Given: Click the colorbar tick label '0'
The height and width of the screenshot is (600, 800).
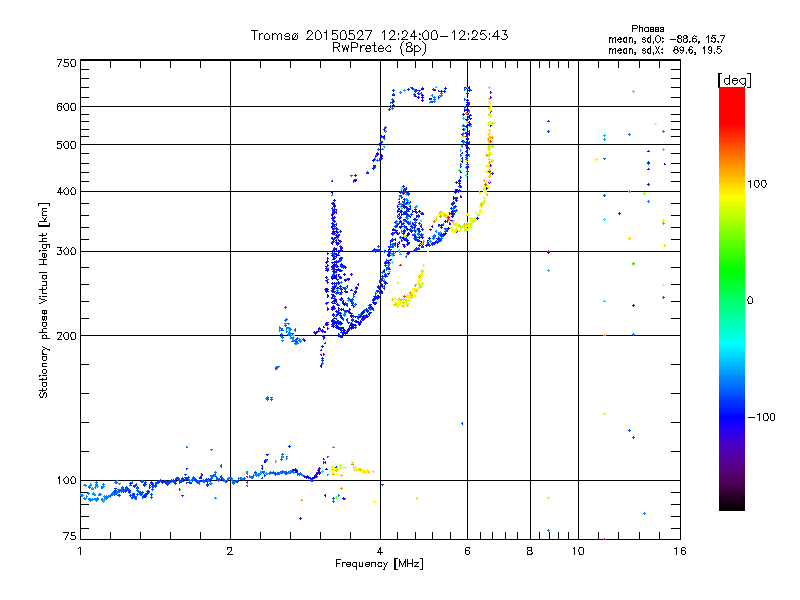Looking at the screenshot, I should coord(750,301).
